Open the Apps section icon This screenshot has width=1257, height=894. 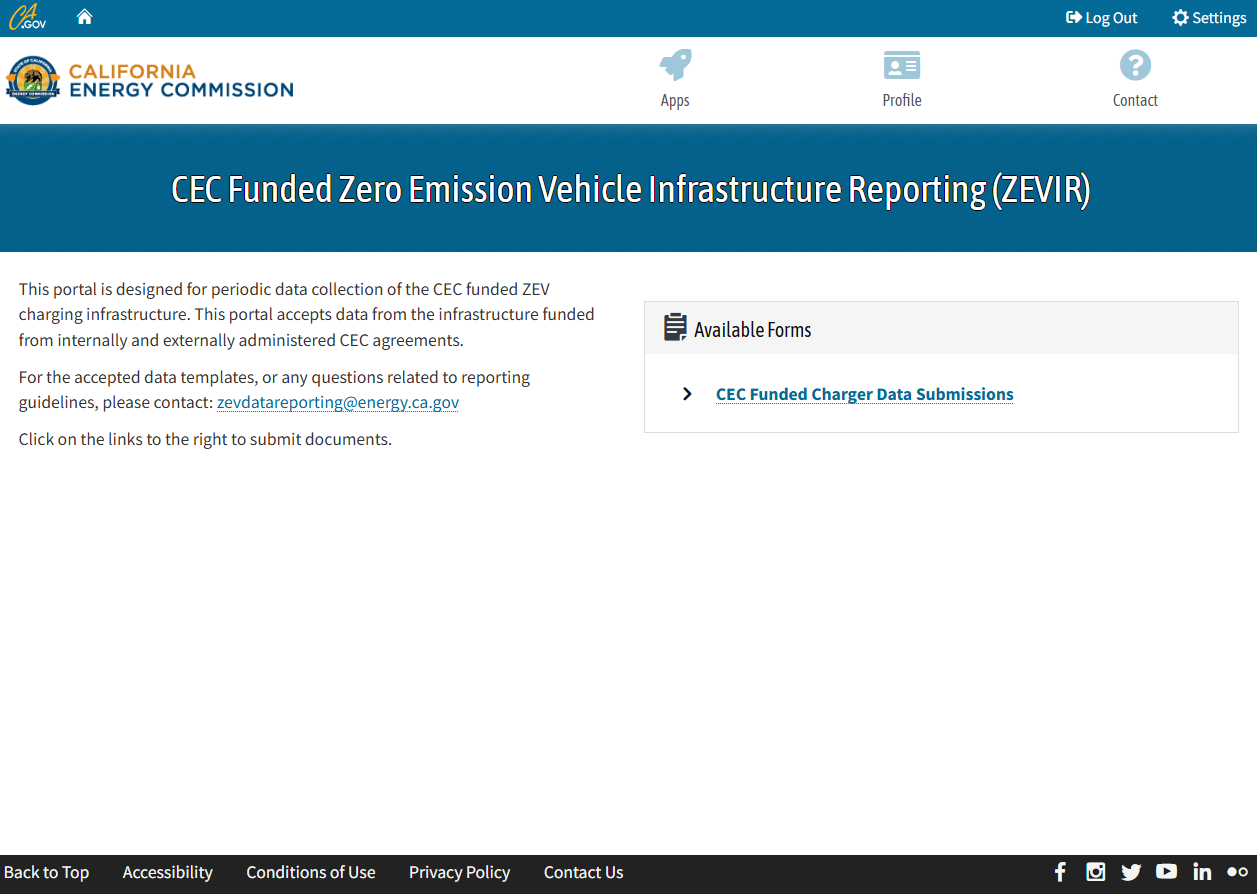tap(675, 64)
